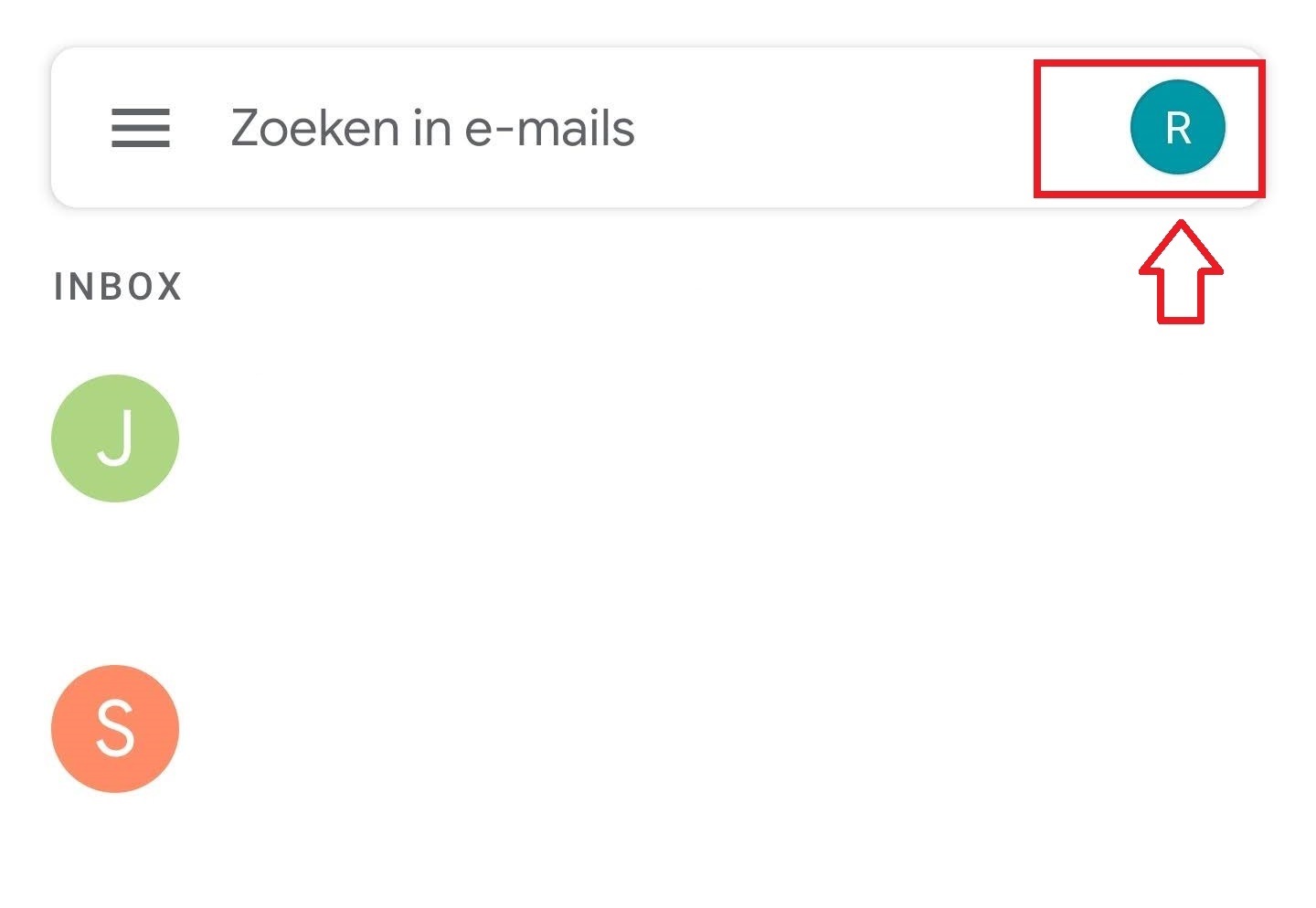Viewport: 1316px width, 908px height.
Task: Click the word 'e-mails' in search placeholder
Action: pyautogui.click(x=549, y=128)
